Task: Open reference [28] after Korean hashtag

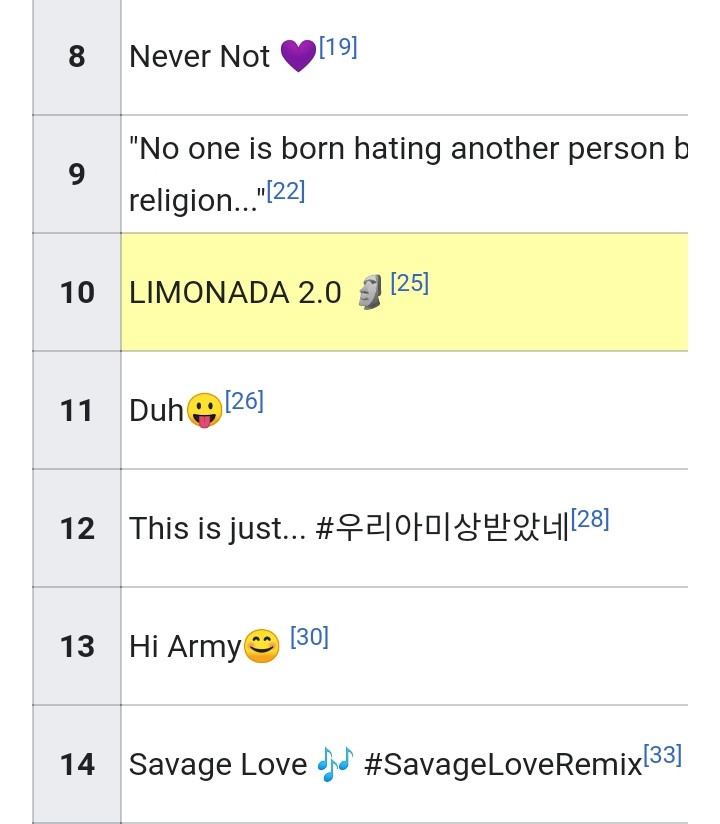Action: (590, 519)
